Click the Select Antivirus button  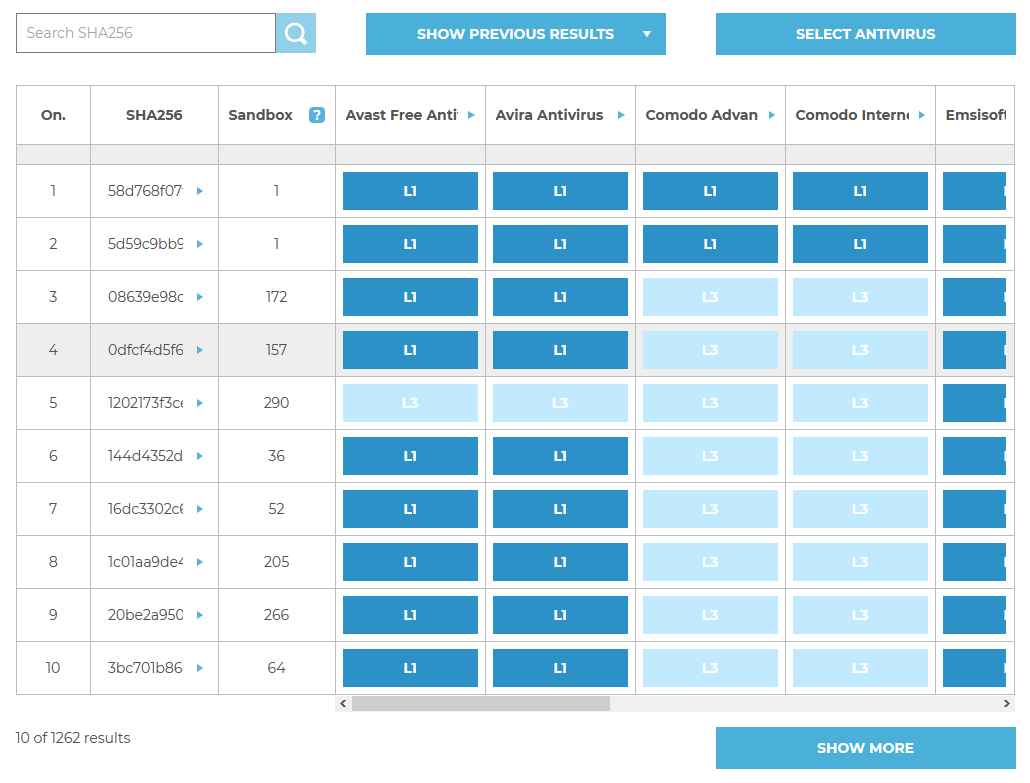[865, 34]
